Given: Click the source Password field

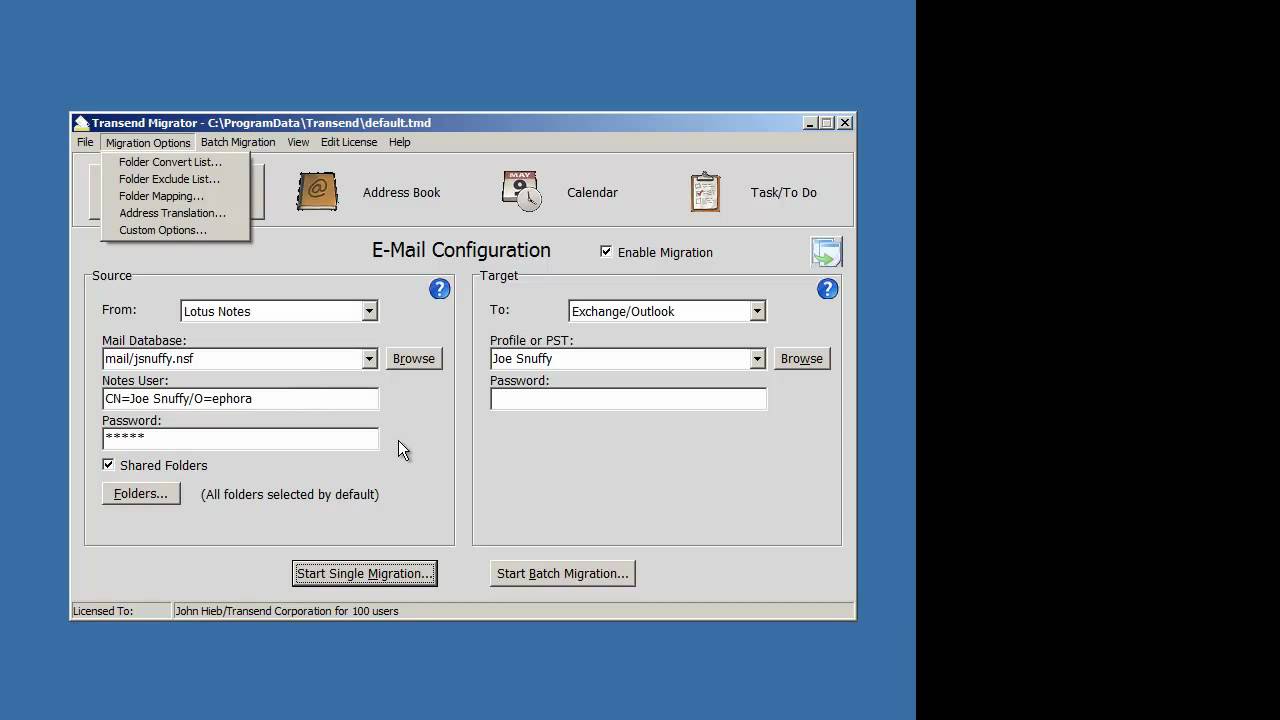Looking at the screenshot, I should pyautogui.click(x=240, y=439).
